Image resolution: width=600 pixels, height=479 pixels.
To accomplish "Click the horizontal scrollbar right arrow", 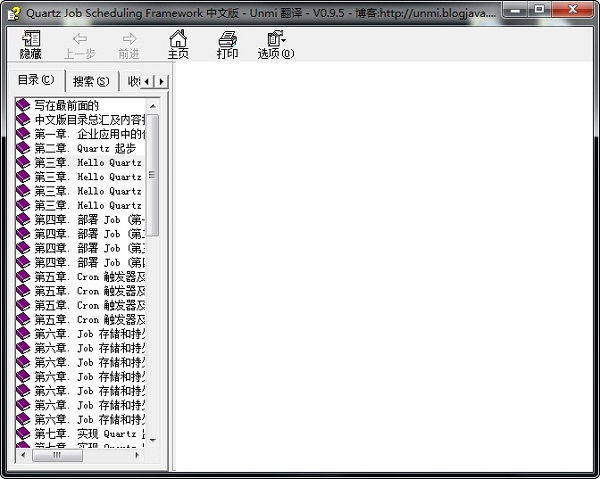I will click(137, 455).
